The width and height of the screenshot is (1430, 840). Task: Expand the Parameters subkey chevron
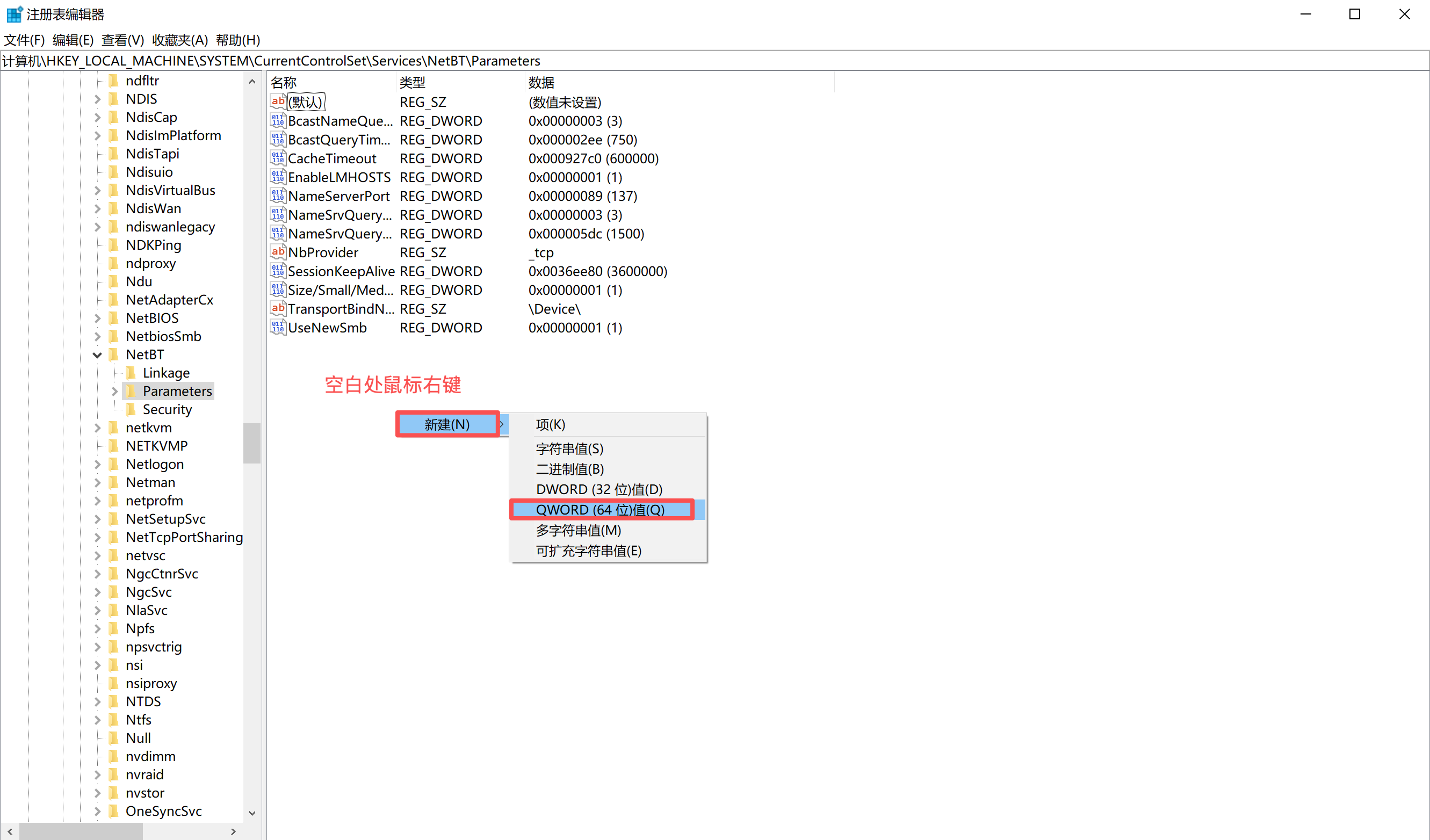(x=114, y=392)
